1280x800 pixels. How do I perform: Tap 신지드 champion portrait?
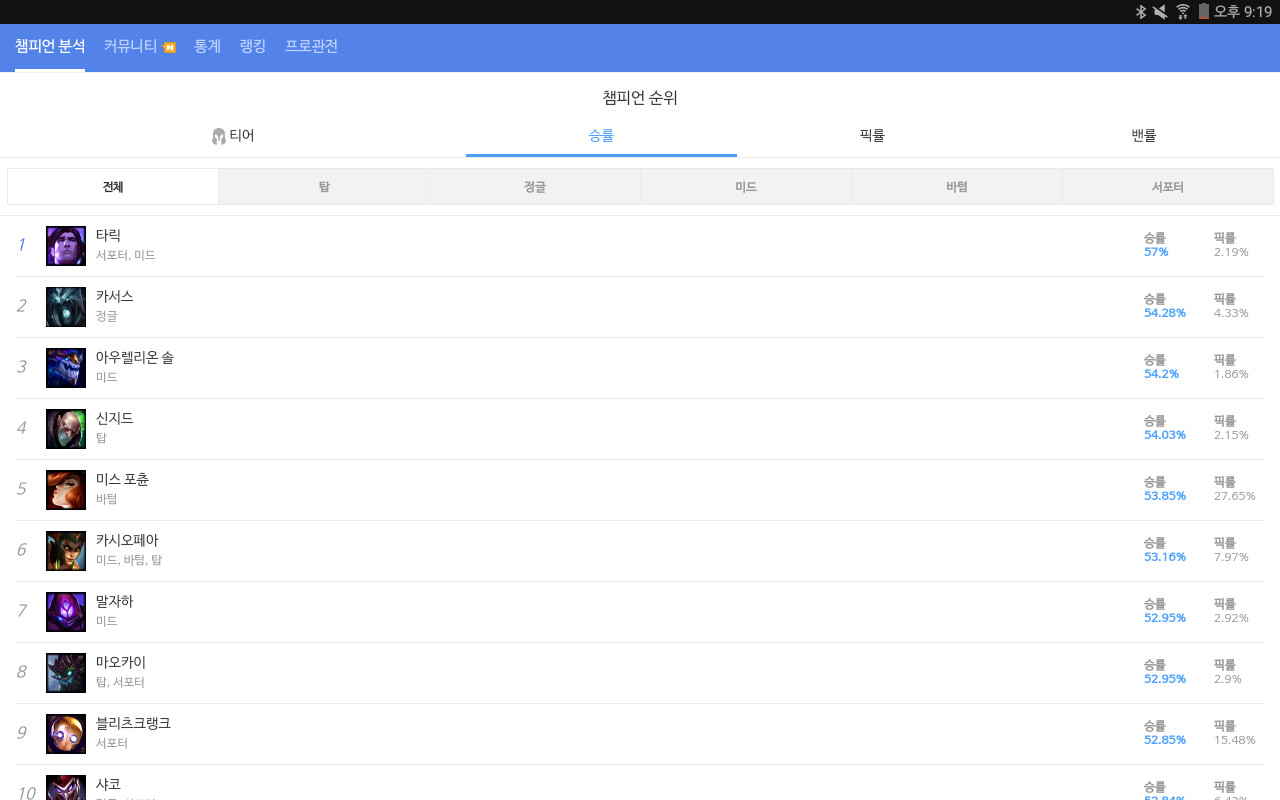point(66,429)
